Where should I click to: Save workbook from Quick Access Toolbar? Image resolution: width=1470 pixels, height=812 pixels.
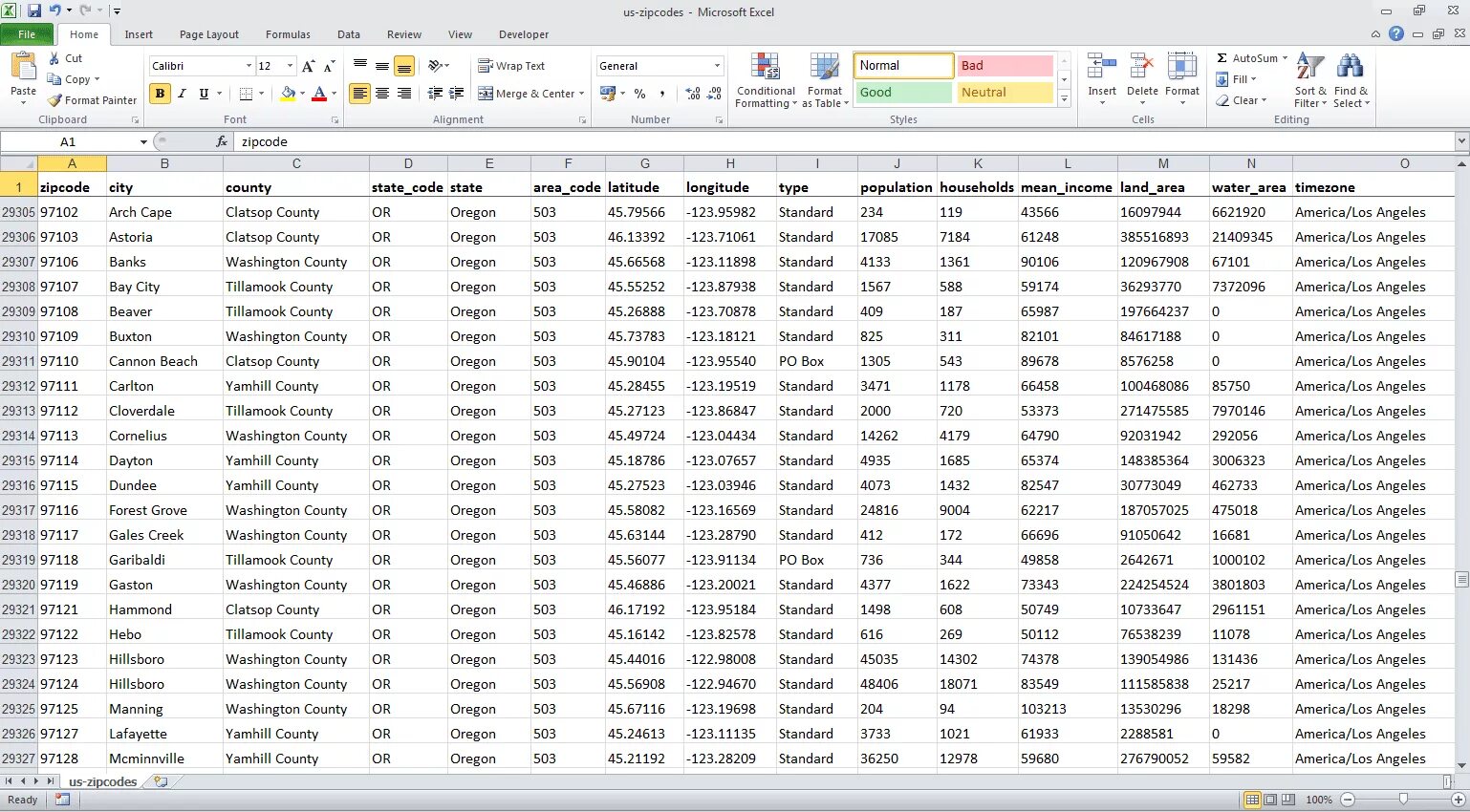pos(34,11)
